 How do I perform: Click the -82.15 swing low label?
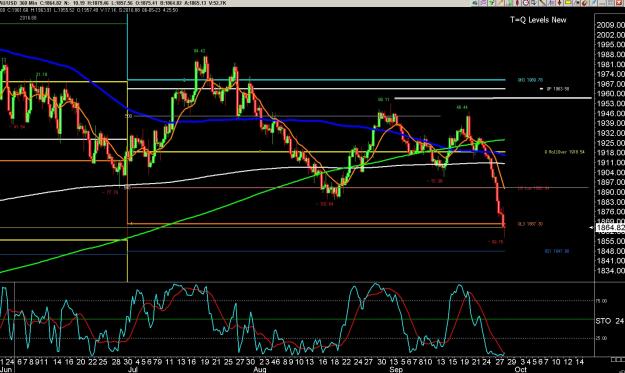click(x=495, y=242)
